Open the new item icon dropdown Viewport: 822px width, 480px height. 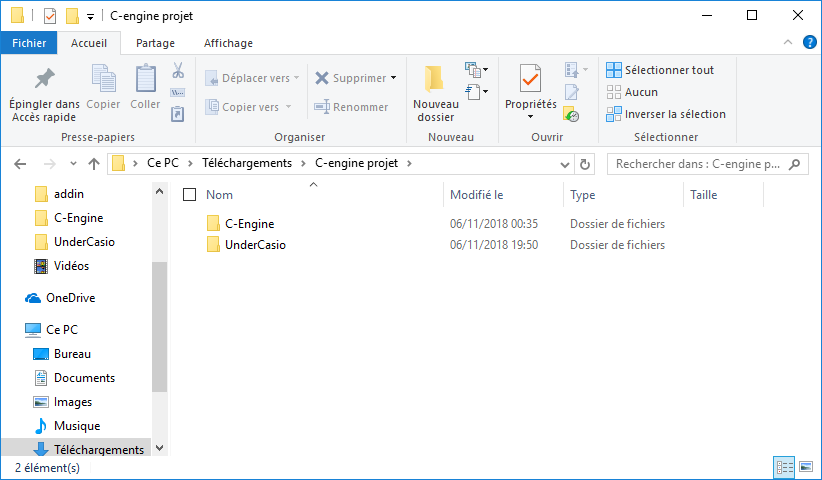pyautogui.click(x=476, y=70)
